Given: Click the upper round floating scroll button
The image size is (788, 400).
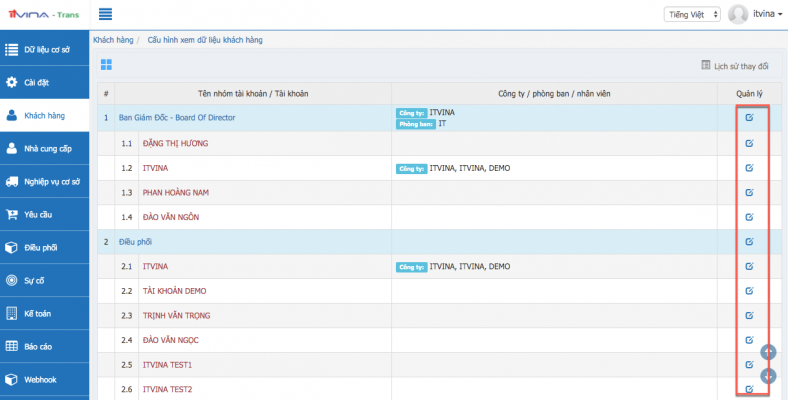Looking at the screenshot, I should (x=768, y=352).
